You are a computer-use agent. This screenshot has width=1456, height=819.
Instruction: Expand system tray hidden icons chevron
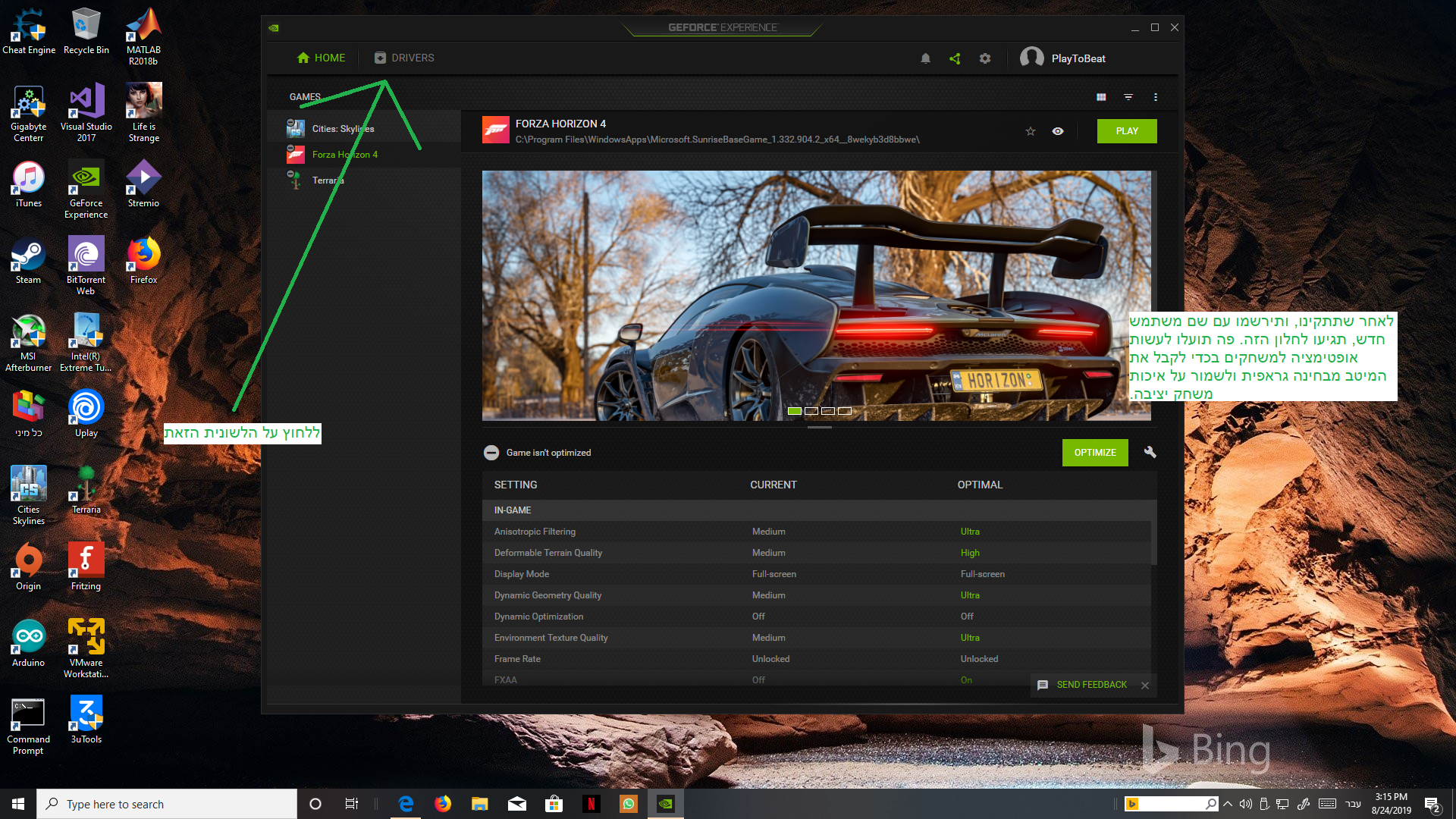[x=1227, y=804]
